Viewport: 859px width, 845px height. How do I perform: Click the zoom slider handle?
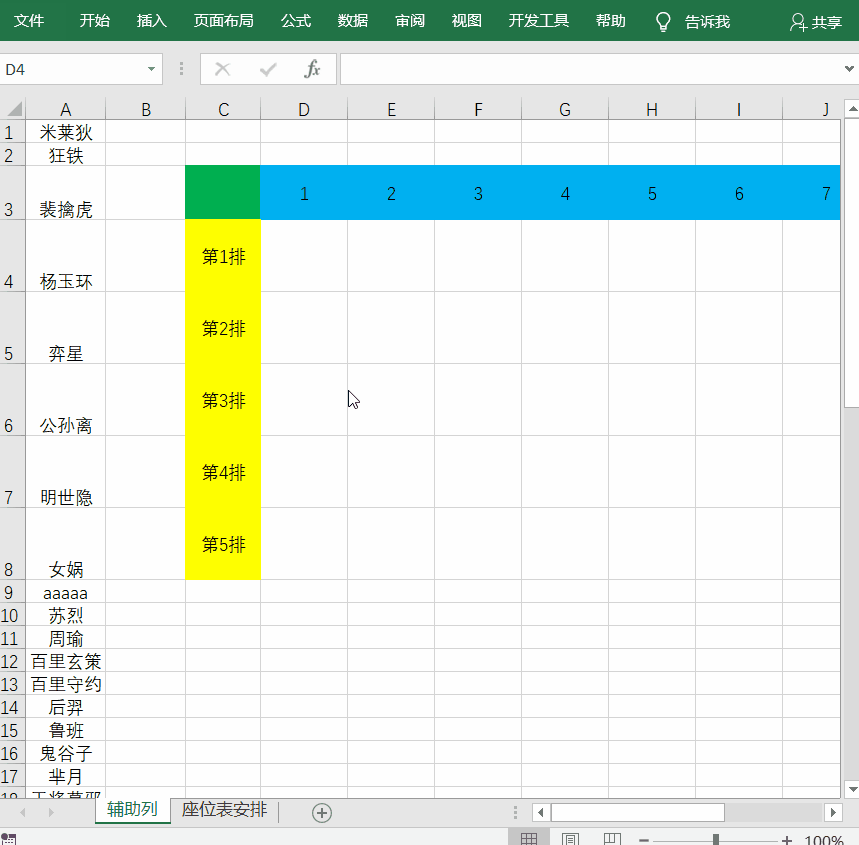(x=715, y=840)
